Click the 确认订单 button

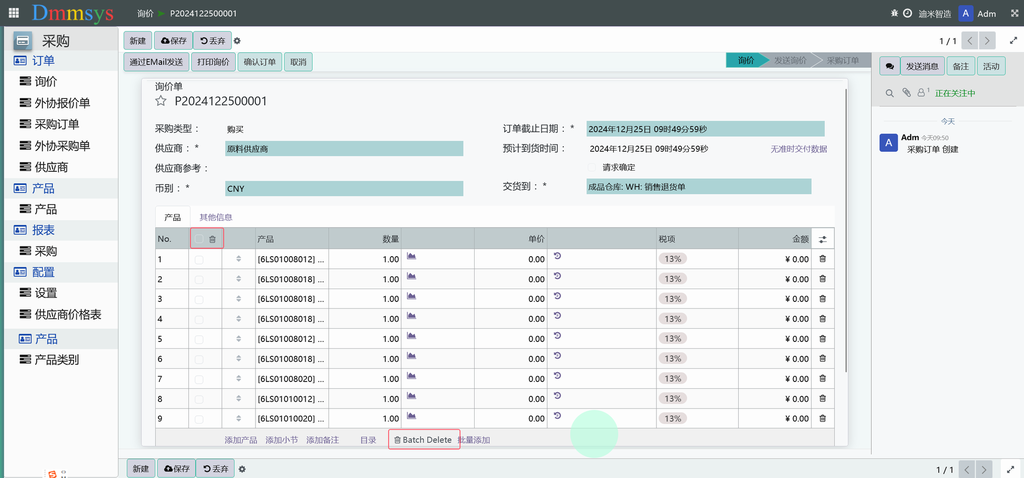coord(259,62)
